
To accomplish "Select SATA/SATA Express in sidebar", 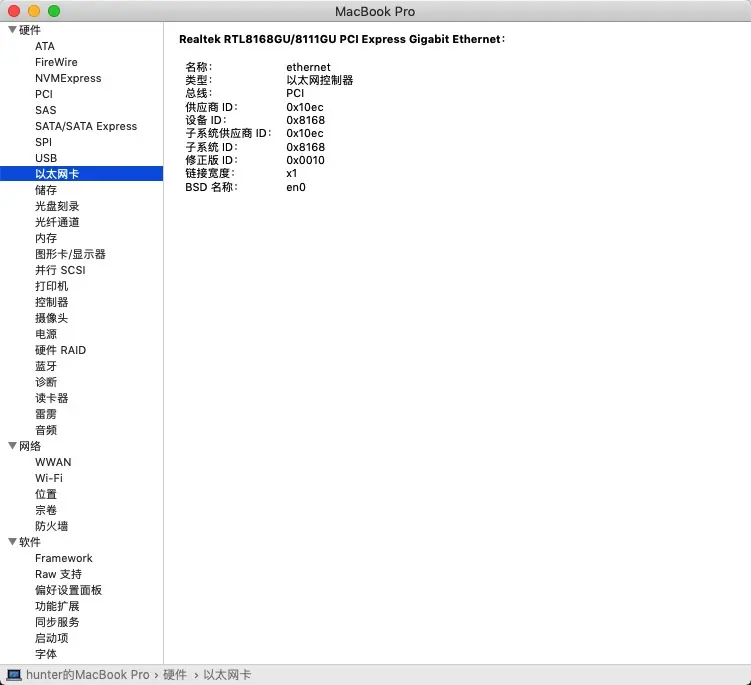I will pos(86,126).
